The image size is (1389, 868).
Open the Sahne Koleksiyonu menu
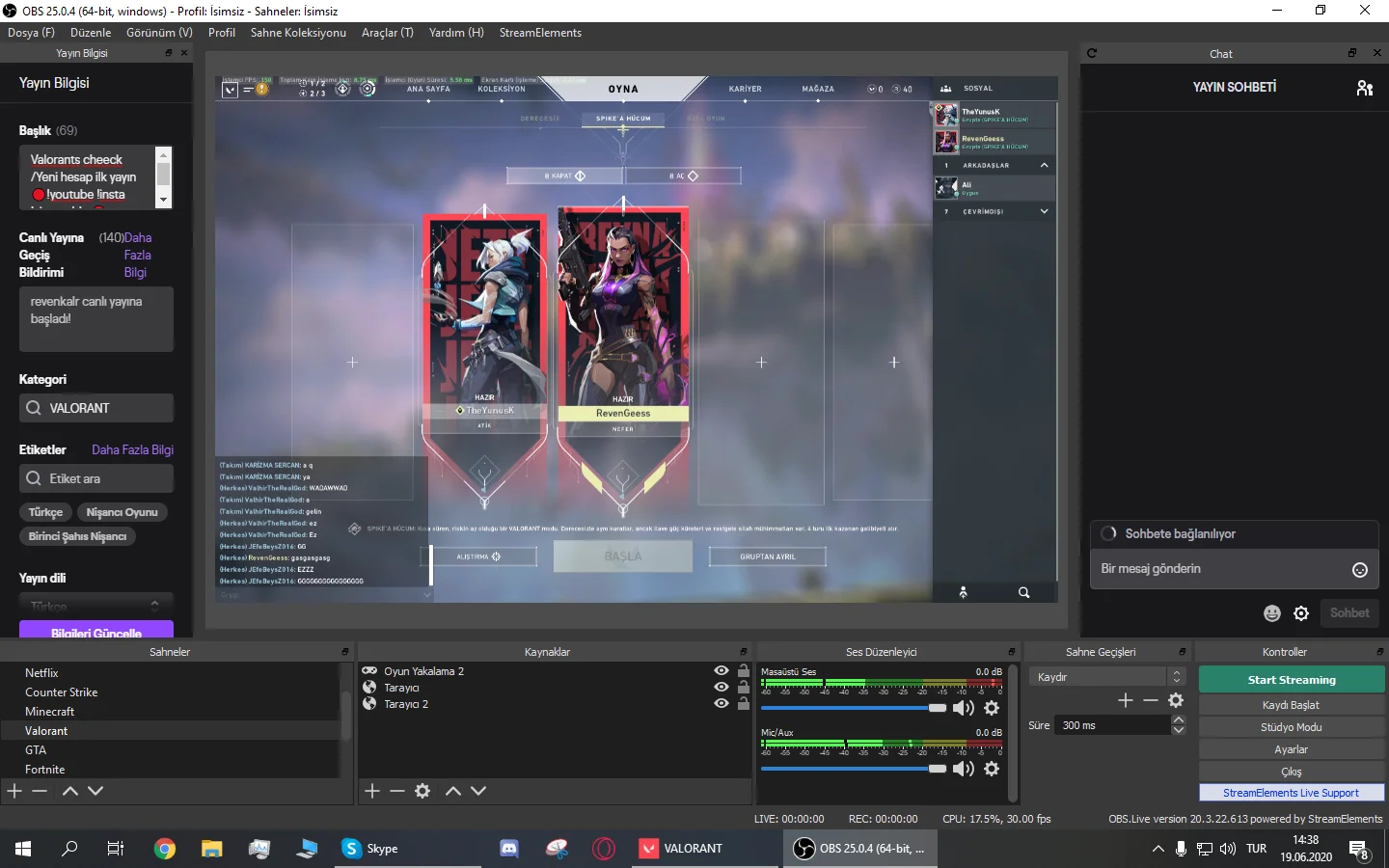point(298,33)
